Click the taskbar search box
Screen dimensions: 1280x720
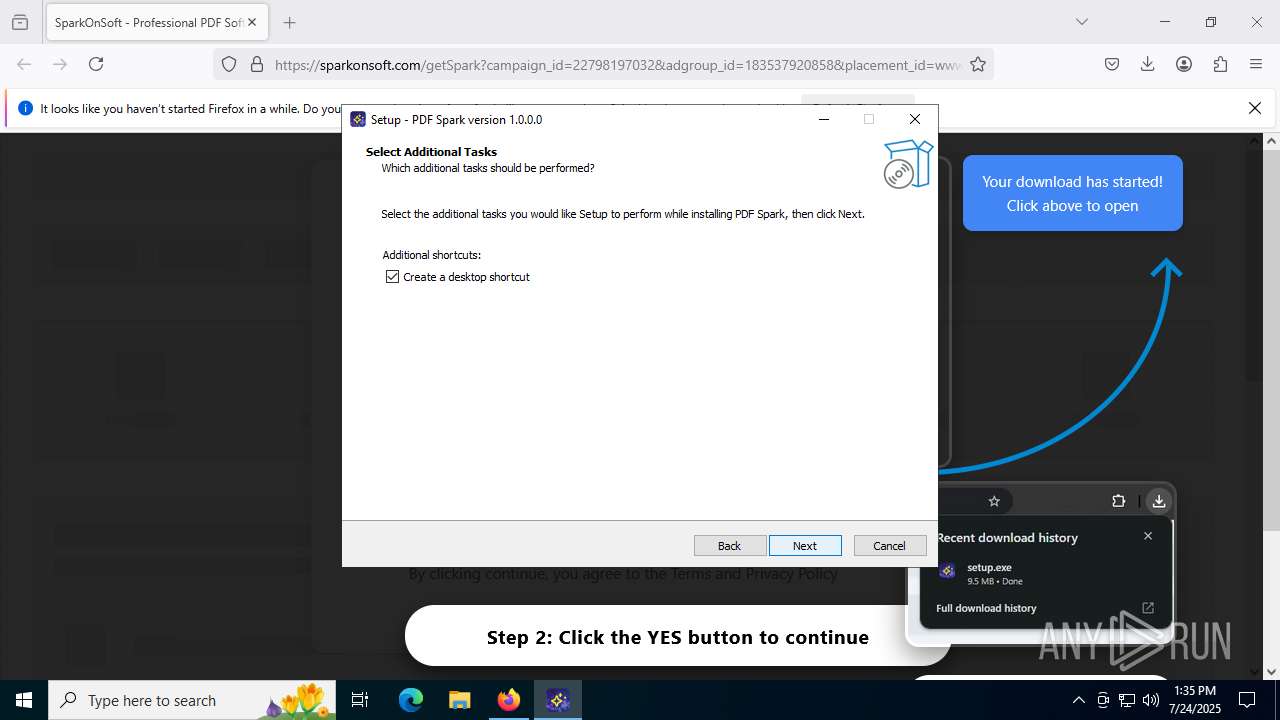click(x=193, y=700)
